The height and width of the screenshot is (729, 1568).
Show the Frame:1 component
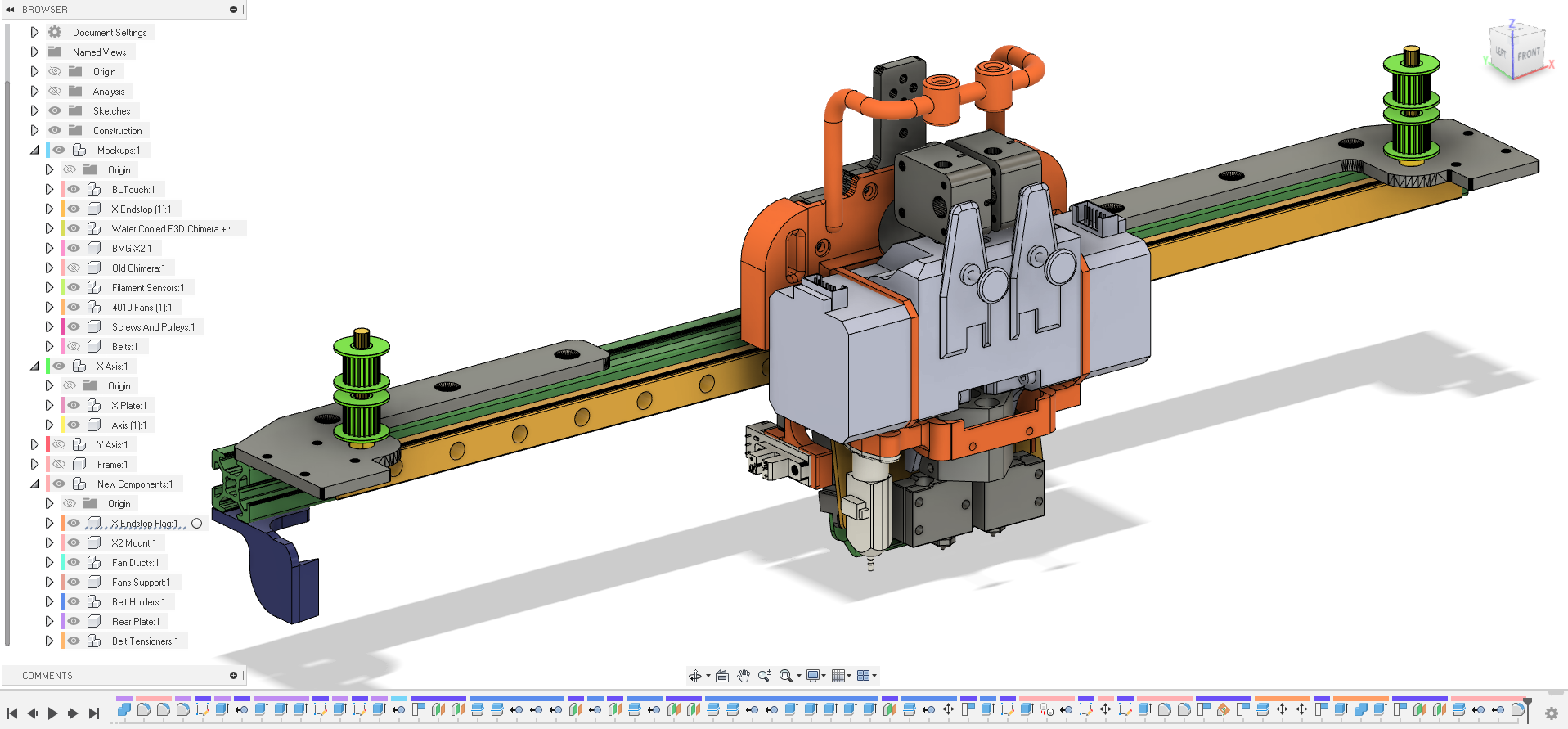tap(59, 464)
